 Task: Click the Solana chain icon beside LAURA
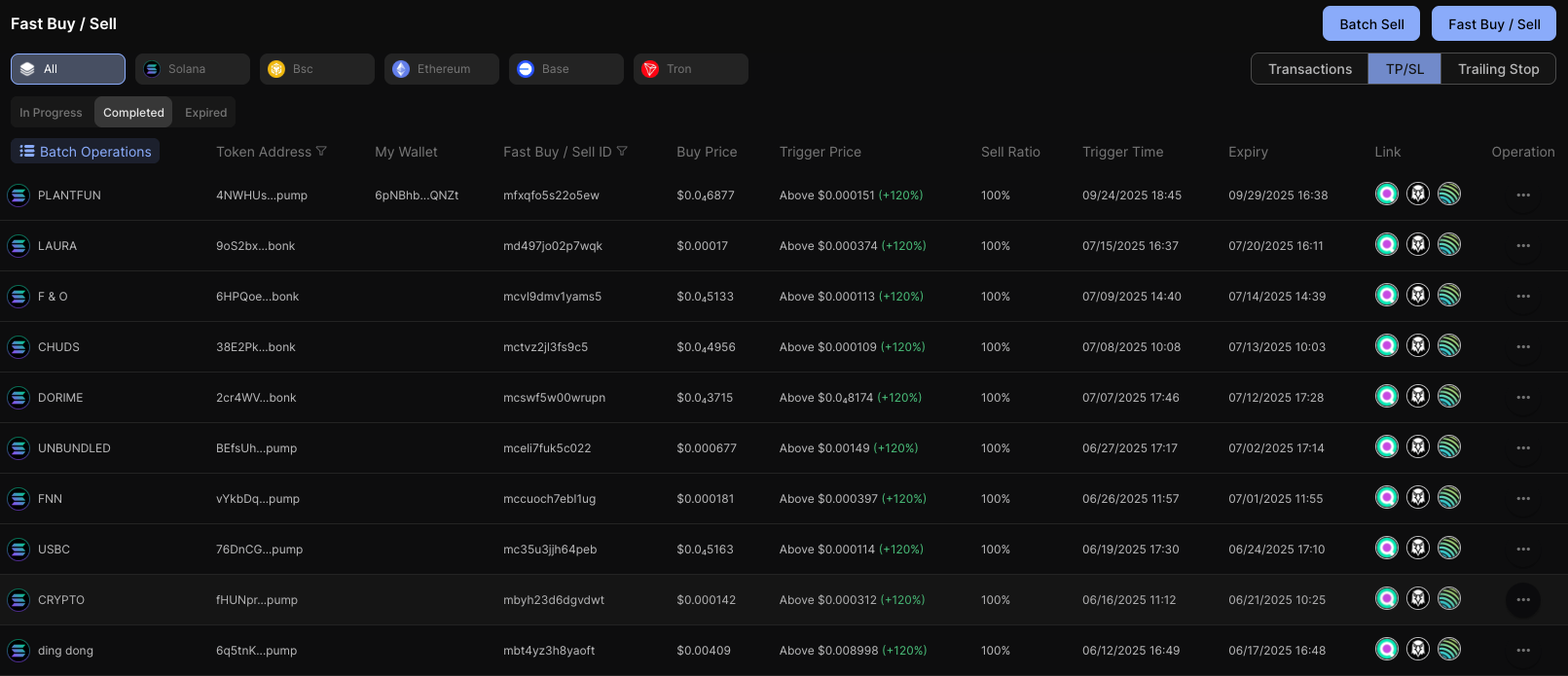click(18, 246)
